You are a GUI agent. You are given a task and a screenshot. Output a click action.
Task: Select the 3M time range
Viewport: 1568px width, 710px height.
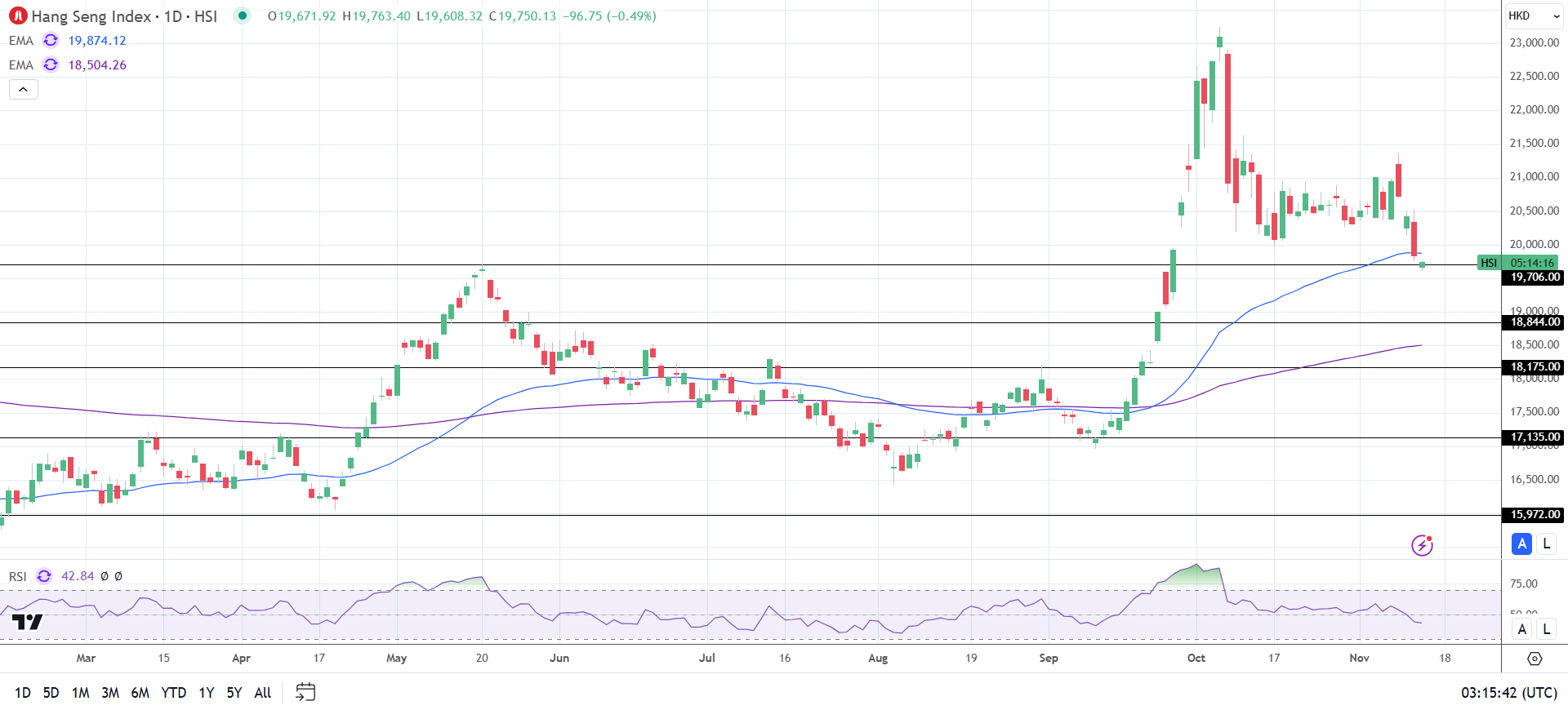(x=110, y=693)
